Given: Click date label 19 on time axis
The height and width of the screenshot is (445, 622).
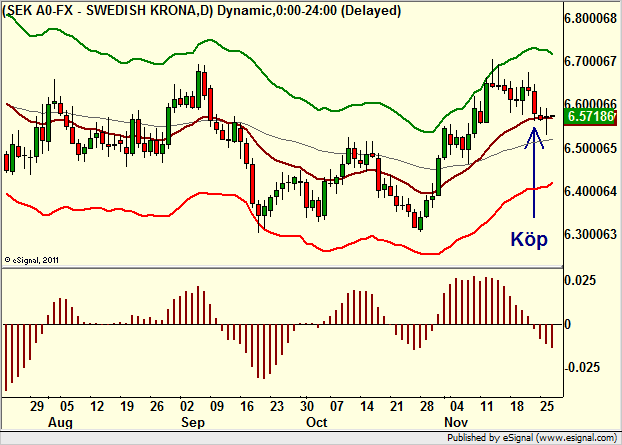Looking at the screenshot, I should (127, 407).
